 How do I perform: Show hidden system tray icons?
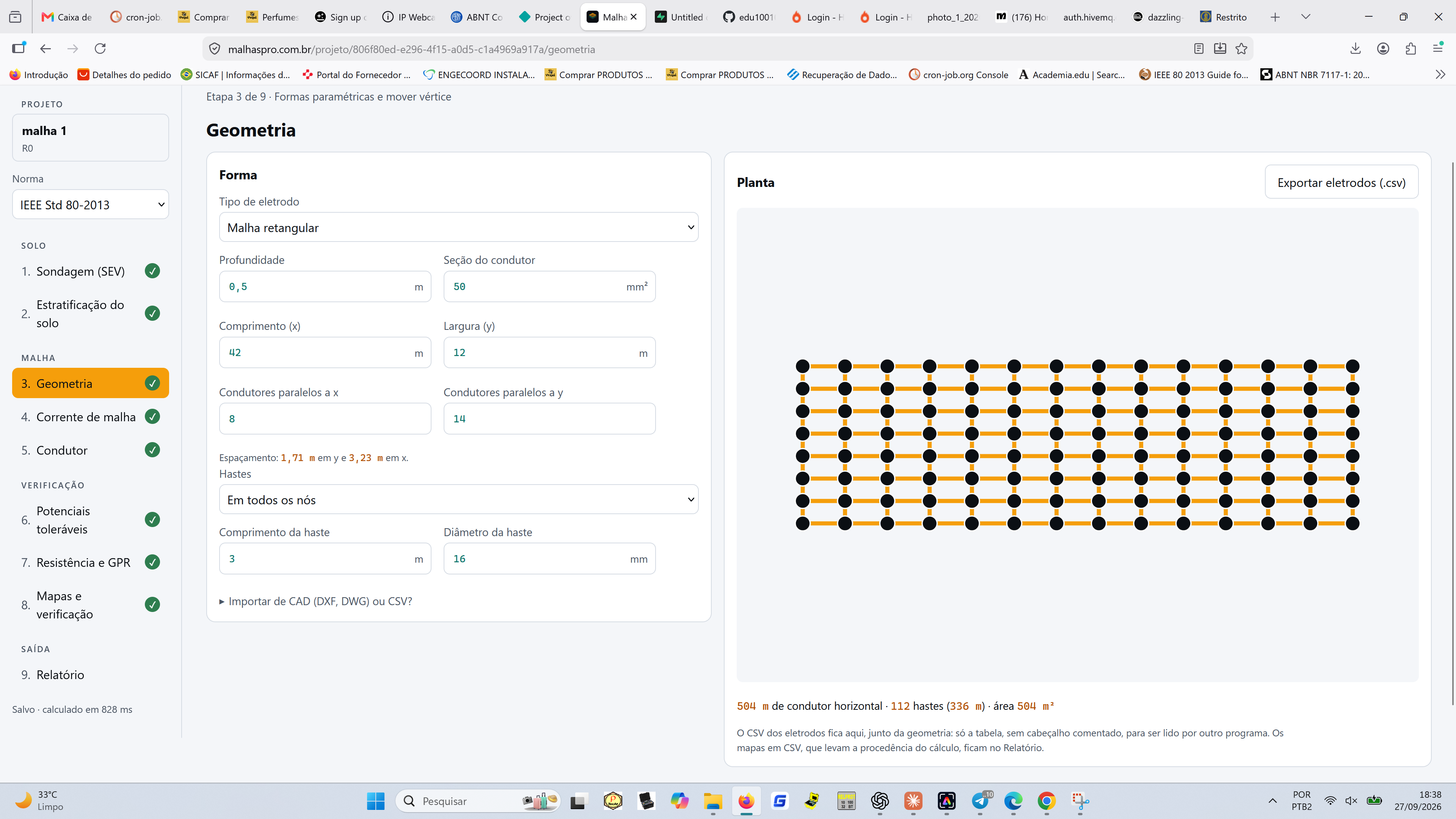(x=1273, y=801)
